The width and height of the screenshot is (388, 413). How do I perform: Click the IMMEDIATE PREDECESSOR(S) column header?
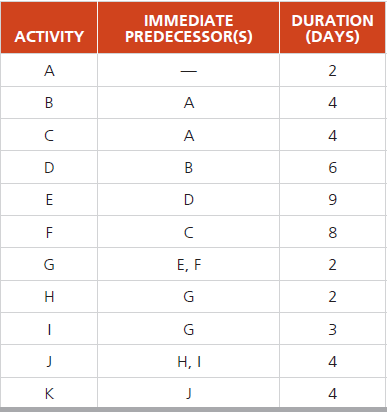click(x=189, y=29)
